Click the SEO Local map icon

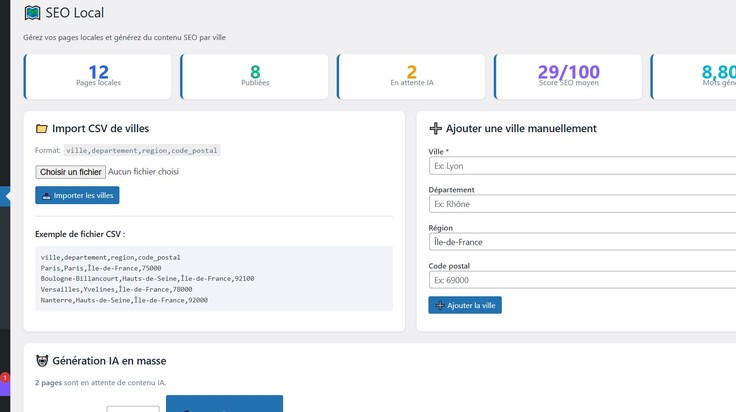click(x=32, y=13)
